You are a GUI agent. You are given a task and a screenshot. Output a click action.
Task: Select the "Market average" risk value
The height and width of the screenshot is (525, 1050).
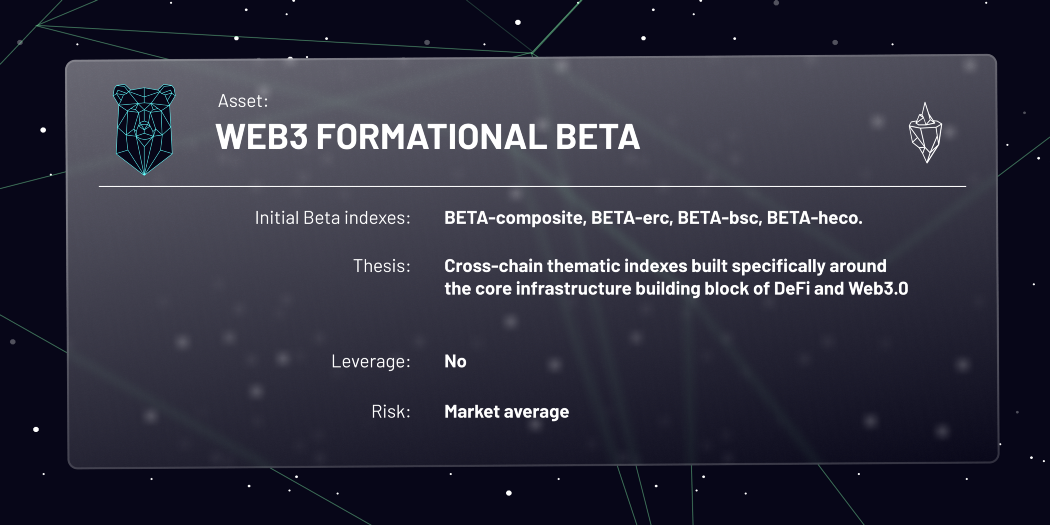pos(506,411)
